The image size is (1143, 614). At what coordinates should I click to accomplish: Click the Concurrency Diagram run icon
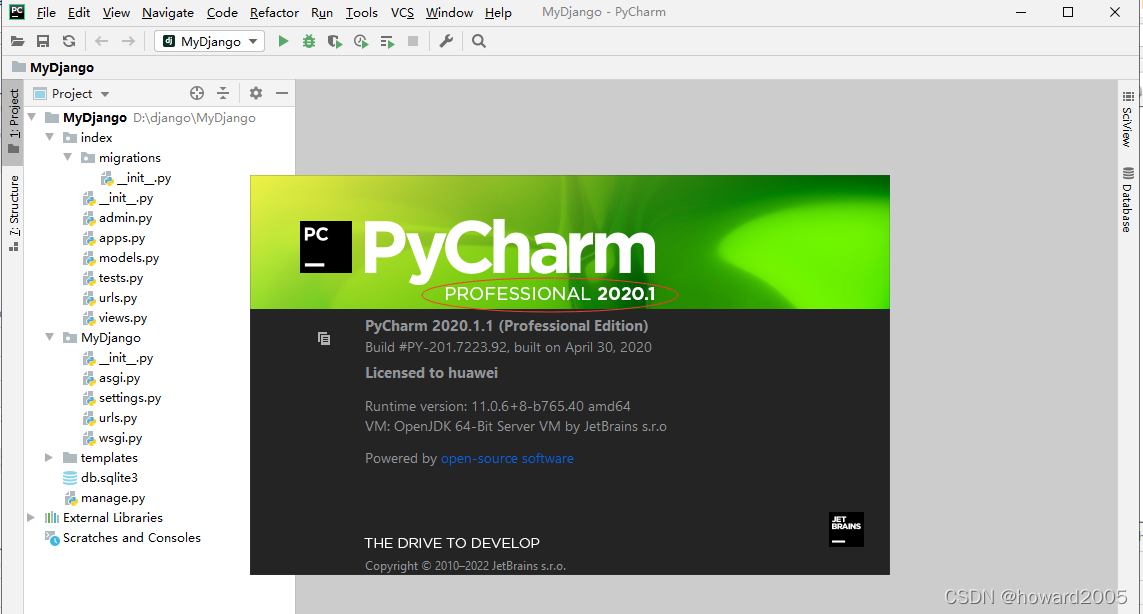[387, 42]
